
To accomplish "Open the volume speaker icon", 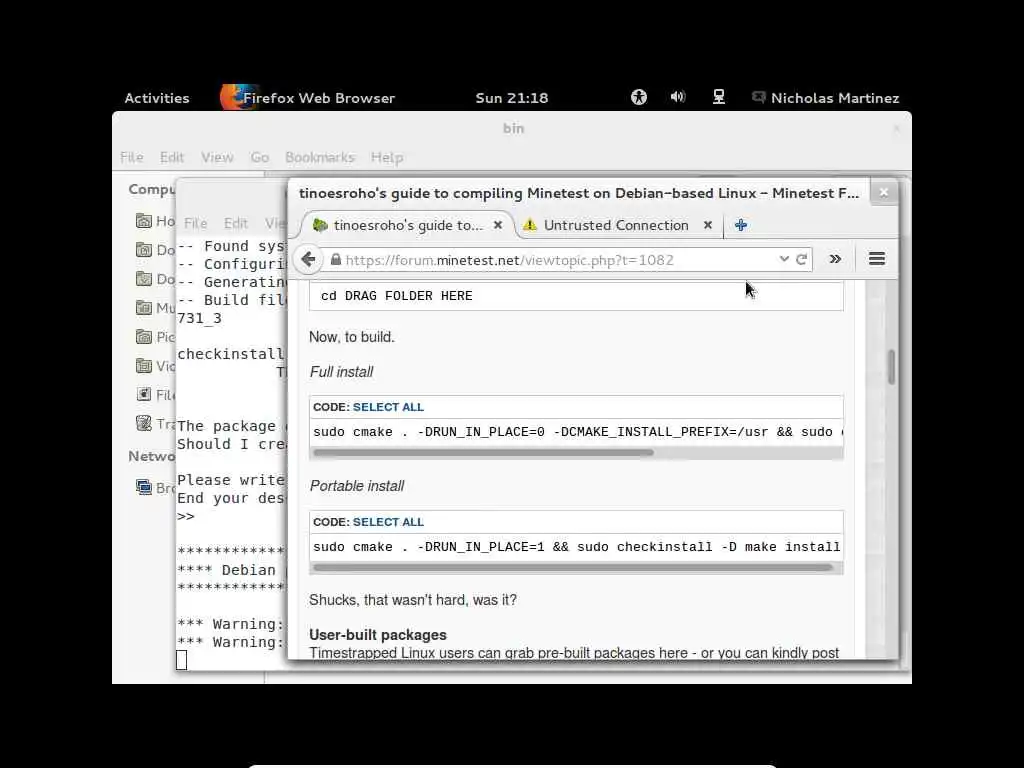I will click(x=678, y=97).
